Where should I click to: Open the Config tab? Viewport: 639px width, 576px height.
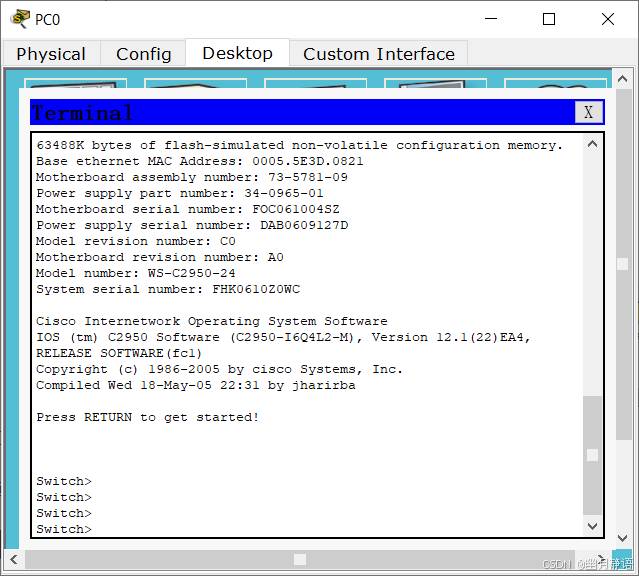[x=143, y=54]
